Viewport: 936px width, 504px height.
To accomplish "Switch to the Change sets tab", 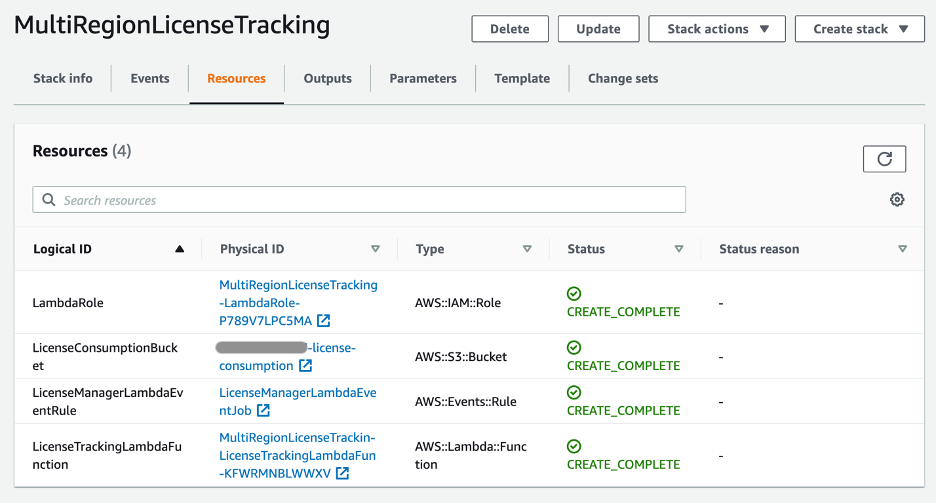I will point(623,78).
